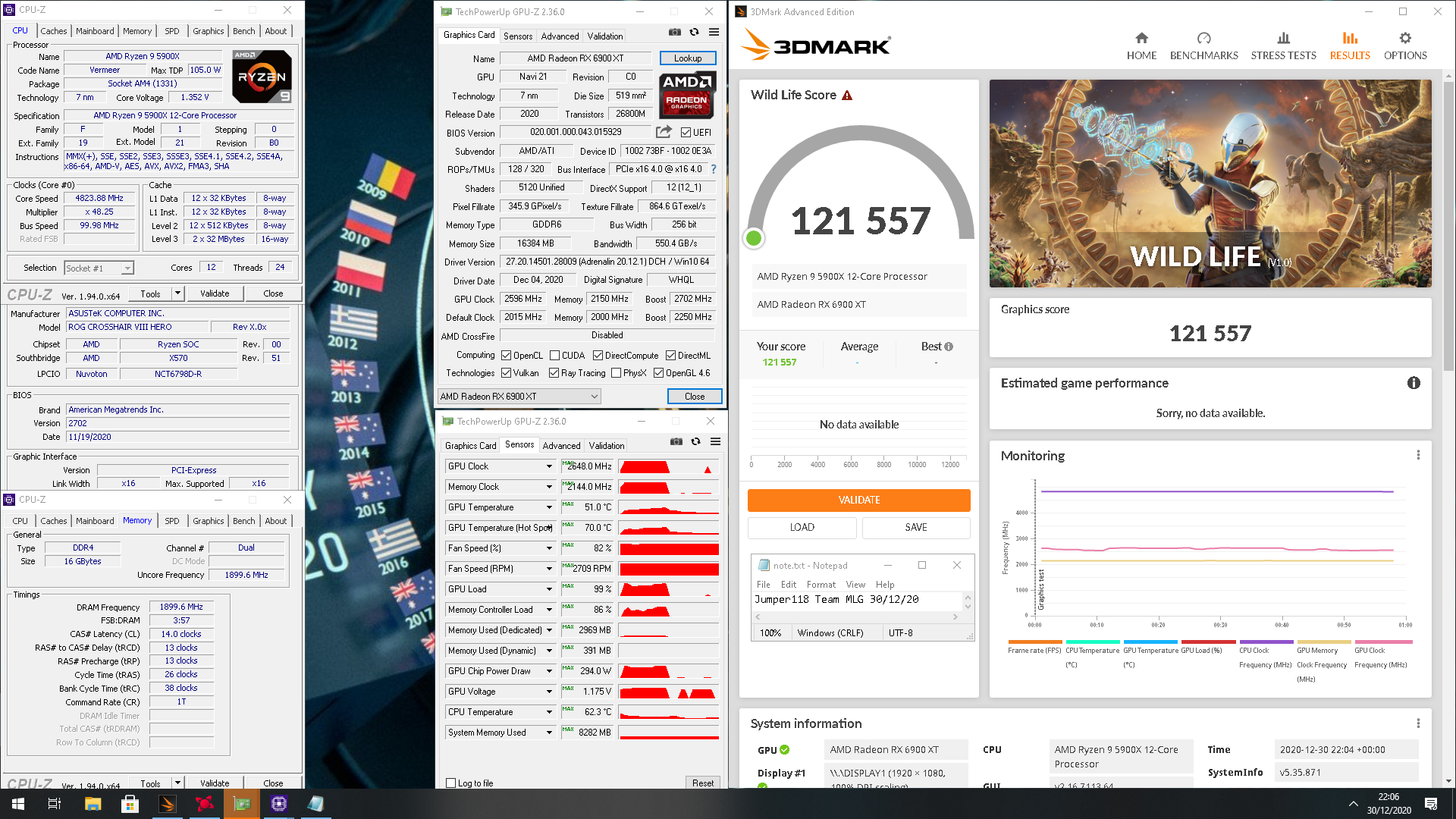Click BIOS share/export icon in GPU-Z

pyautogui.click(x=664, y=131)
